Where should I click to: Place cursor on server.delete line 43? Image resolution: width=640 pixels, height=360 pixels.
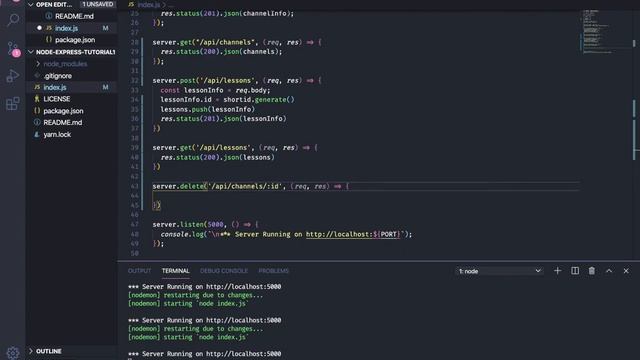(251, 186)
